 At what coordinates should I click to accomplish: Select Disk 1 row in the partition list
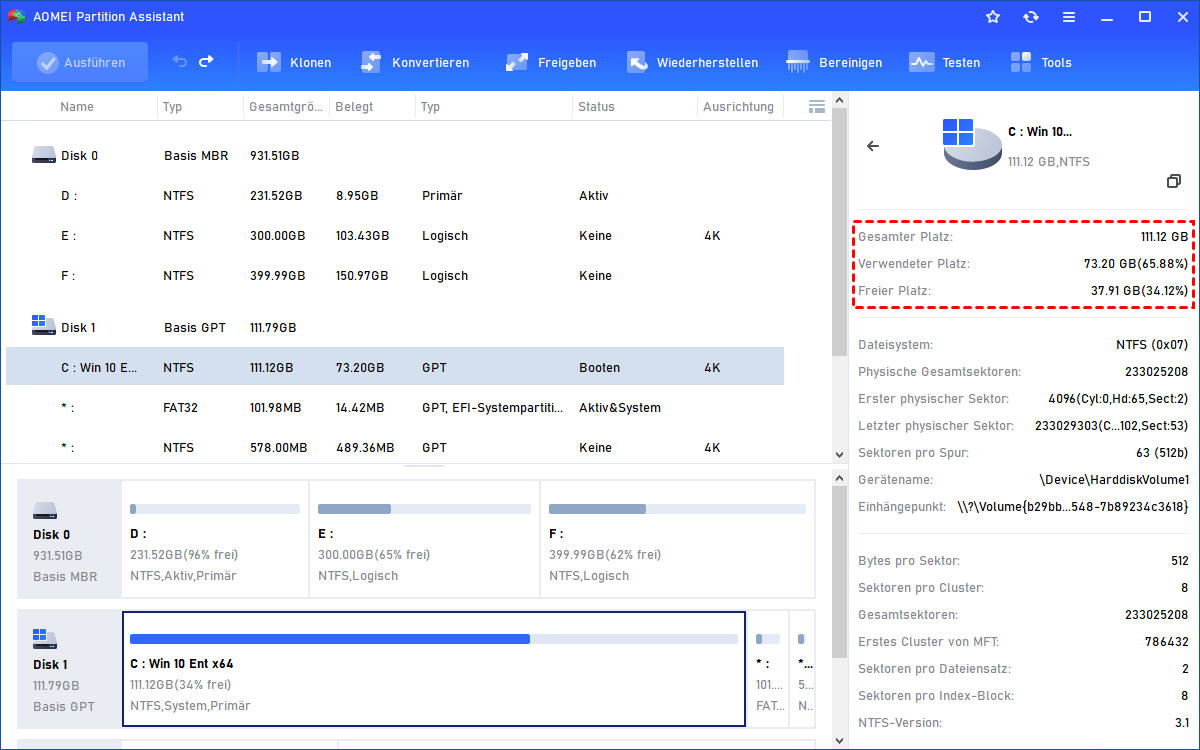click(395, 328)
